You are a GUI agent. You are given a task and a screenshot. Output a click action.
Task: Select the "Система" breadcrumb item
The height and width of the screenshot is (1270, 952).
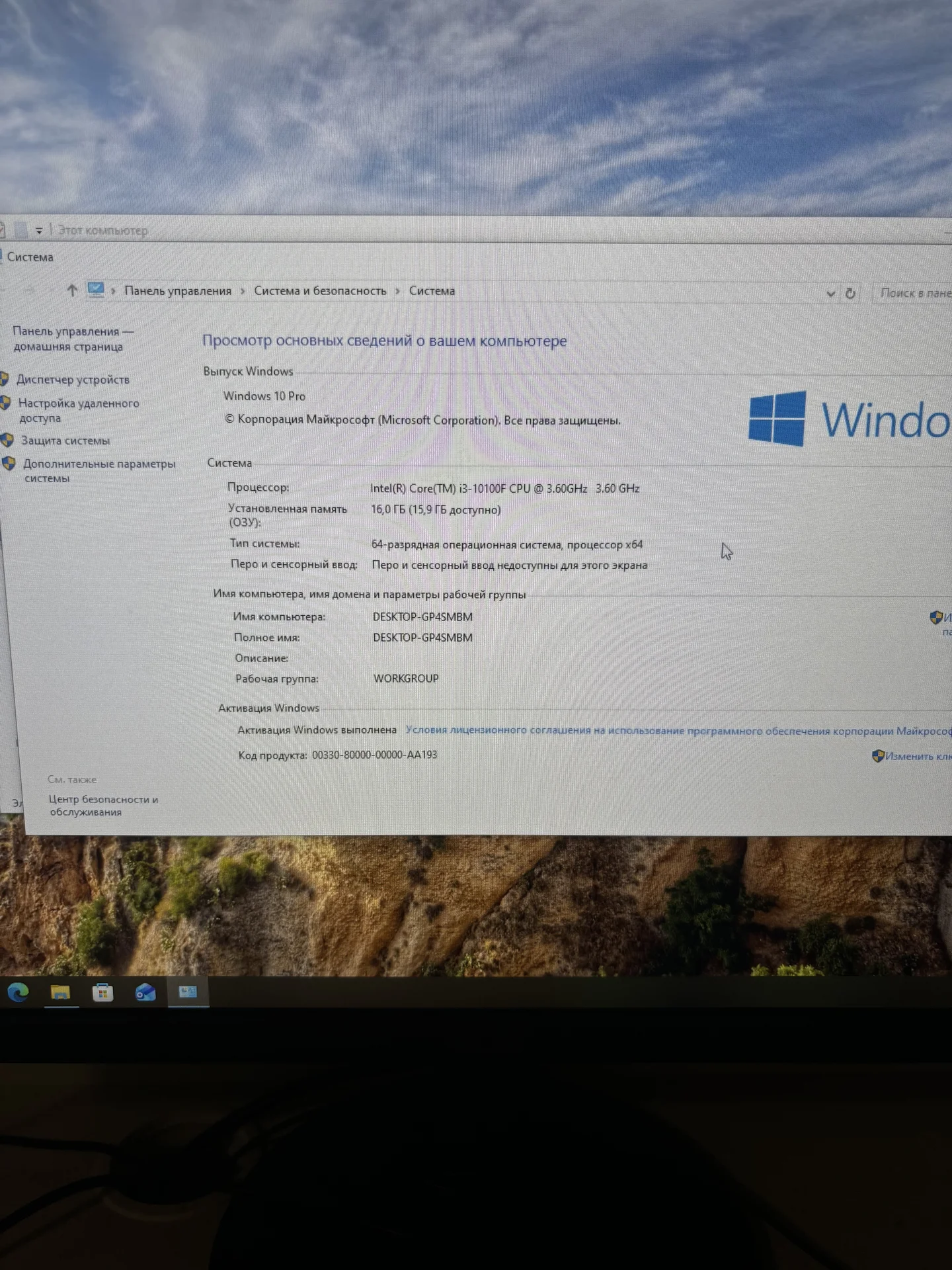432,290
